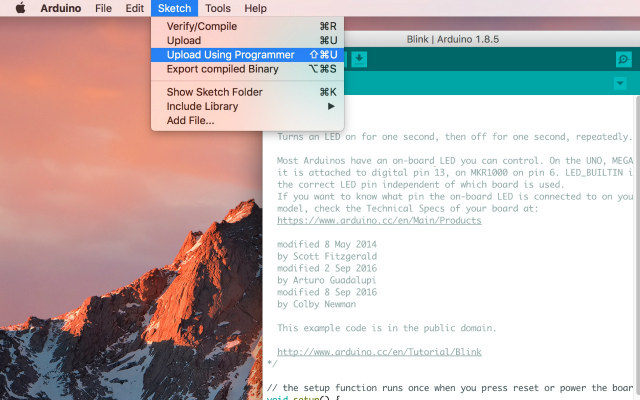This screenshot has width=640, height=400.
Task: Open the Tools menu
Action: 218,8
